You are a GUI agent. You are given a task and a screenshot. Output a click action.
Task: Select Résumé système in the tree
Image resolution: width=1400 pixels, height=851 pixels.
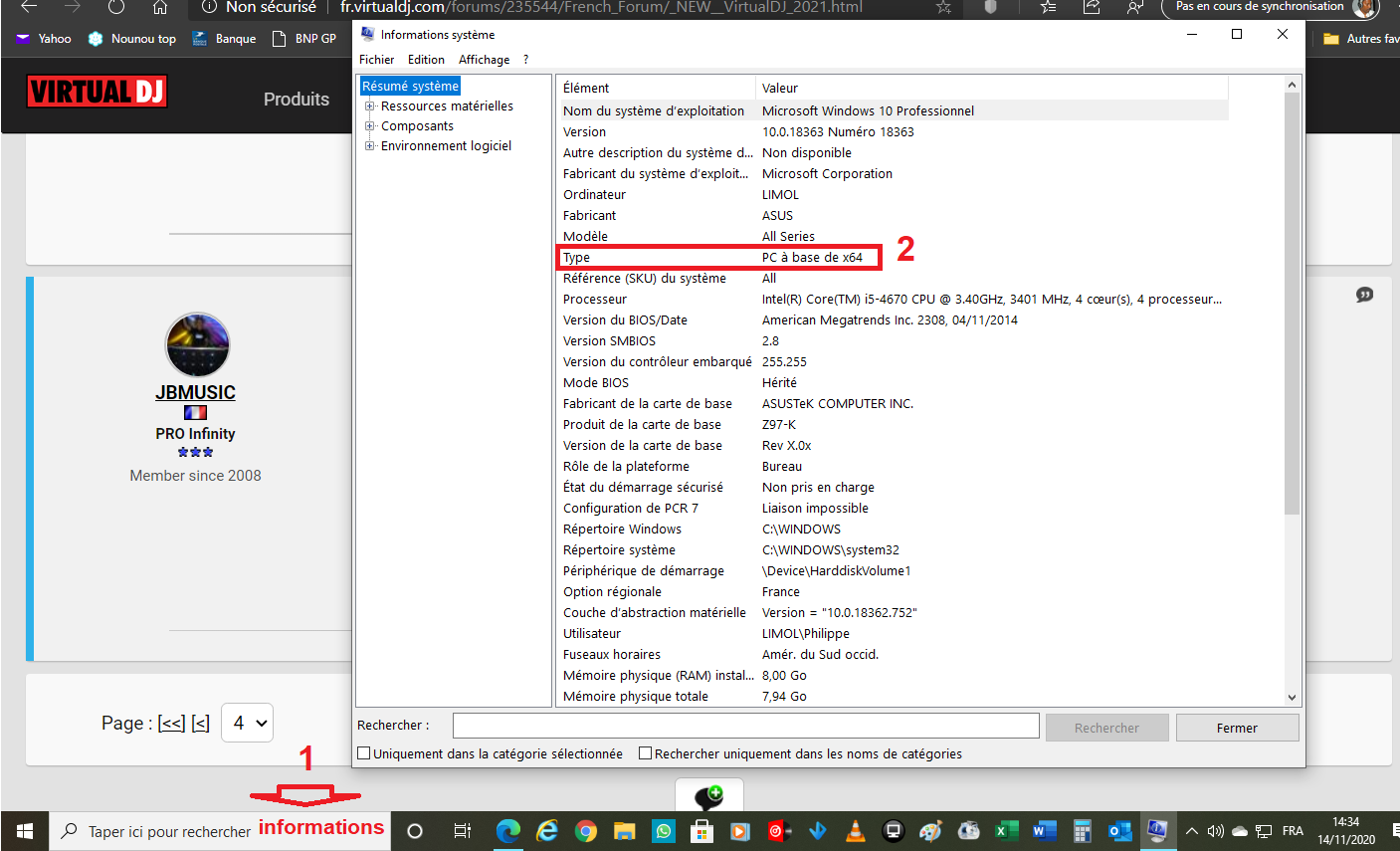point(411,87)
